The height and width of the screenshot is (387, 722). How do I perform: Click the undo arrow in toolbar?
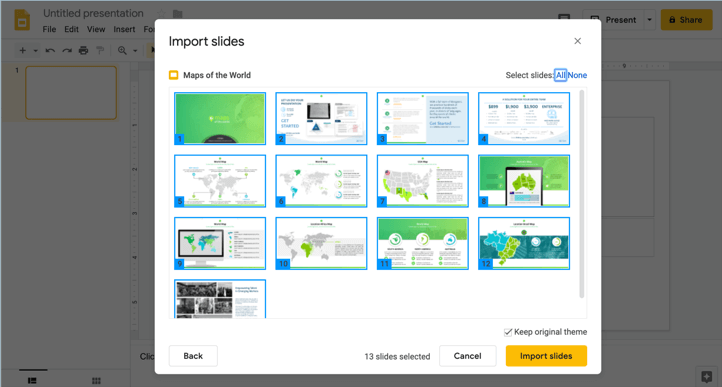[50, 51]
